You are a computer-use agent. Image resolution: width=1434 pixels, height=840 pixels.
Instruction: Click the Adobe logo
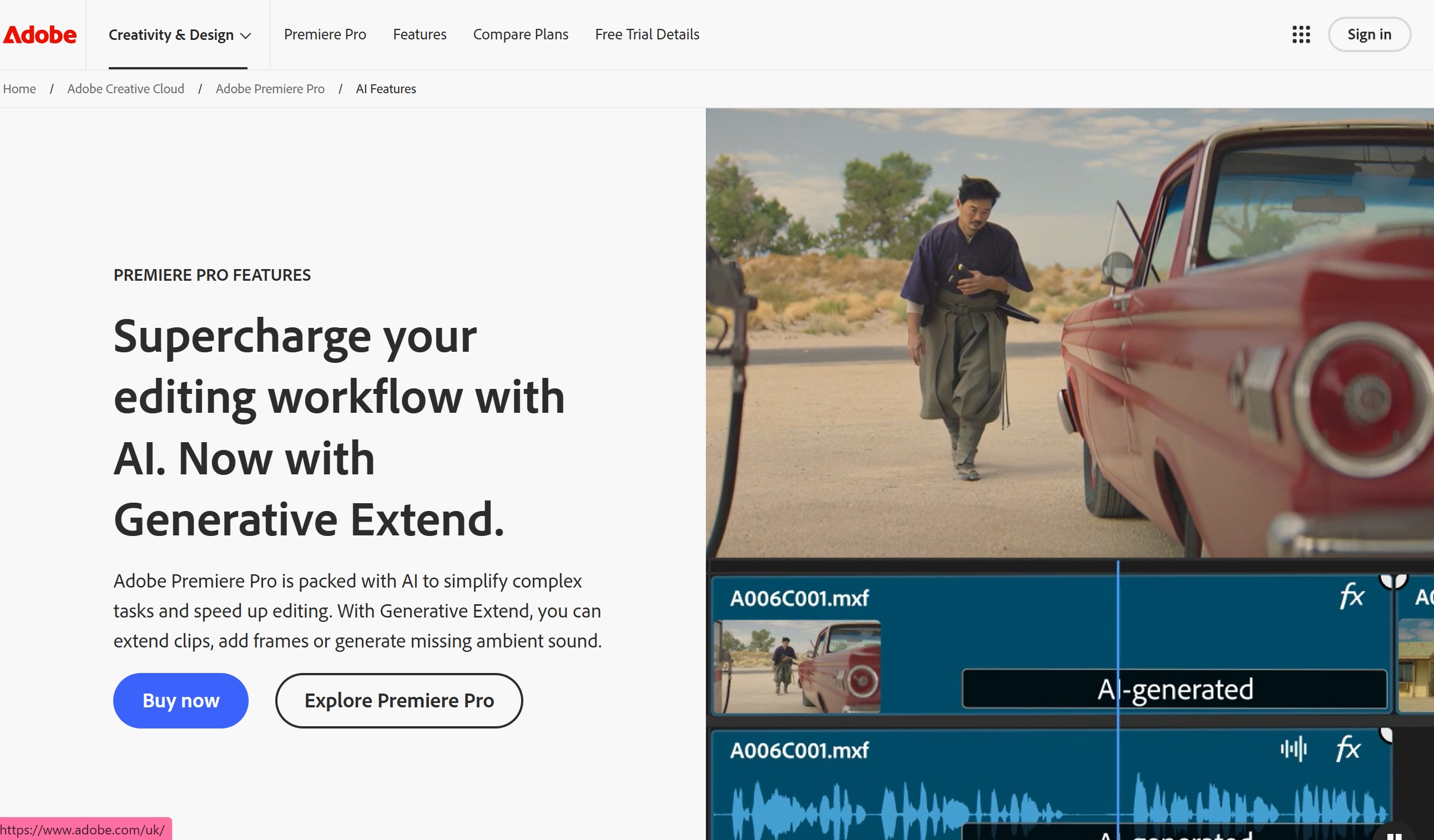pyautogui.click(x=40, y=35)
